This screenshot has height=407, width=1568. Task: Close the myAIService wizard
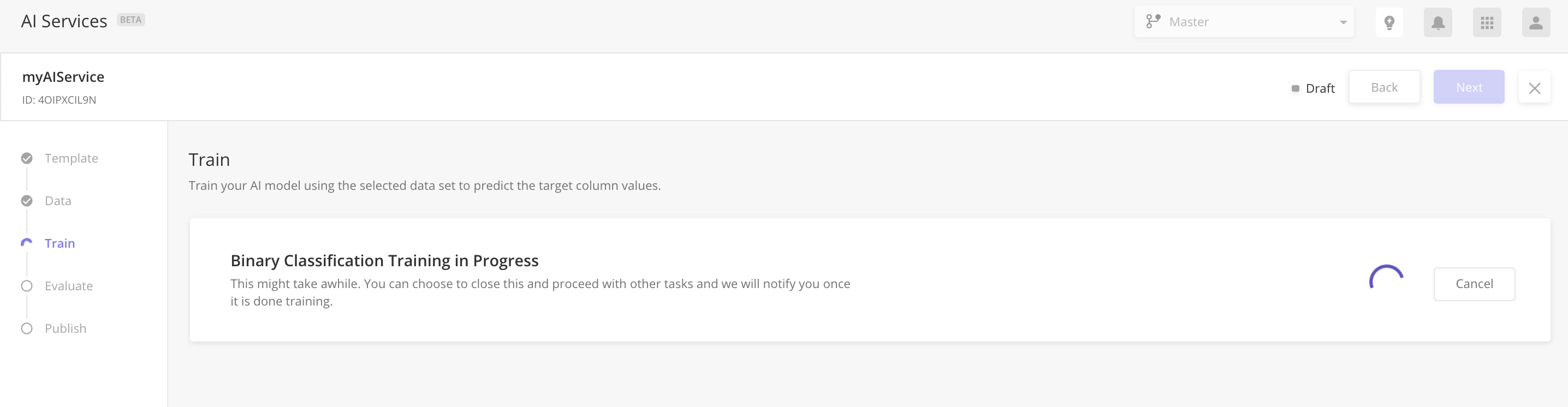coord(1535,88)
